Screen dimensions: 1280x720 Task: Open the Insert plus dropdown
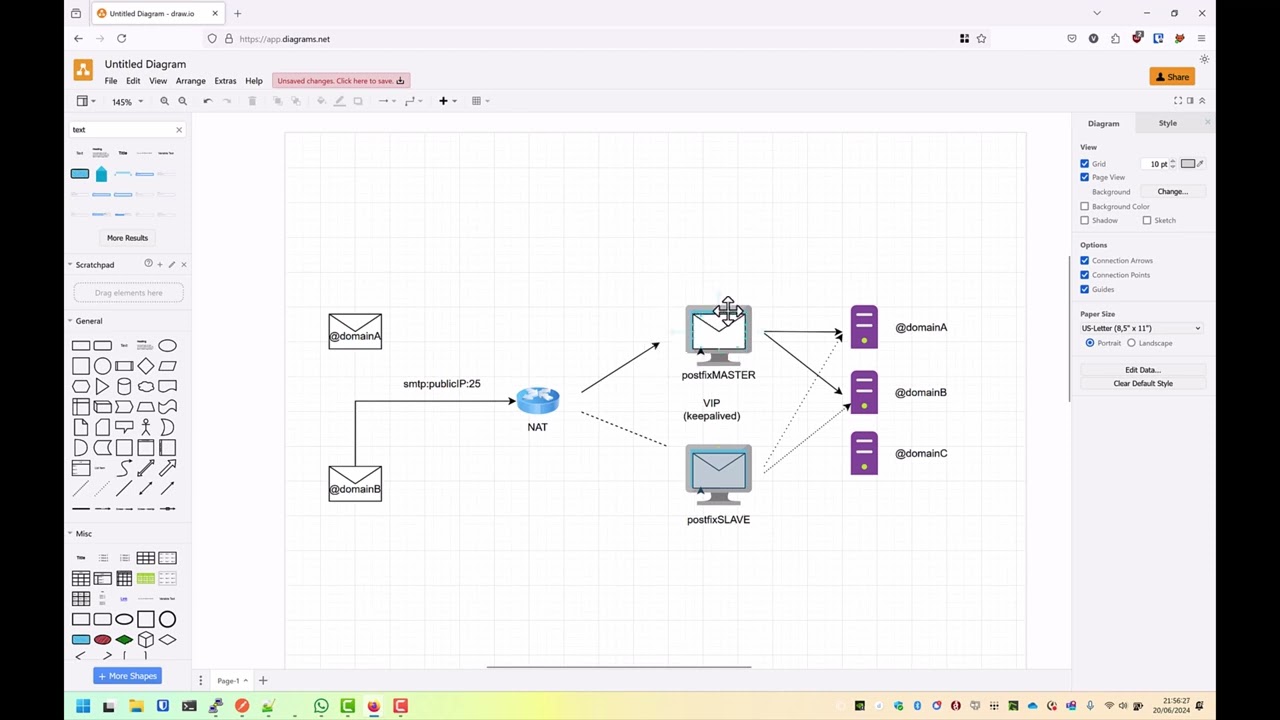pos(446,101)
